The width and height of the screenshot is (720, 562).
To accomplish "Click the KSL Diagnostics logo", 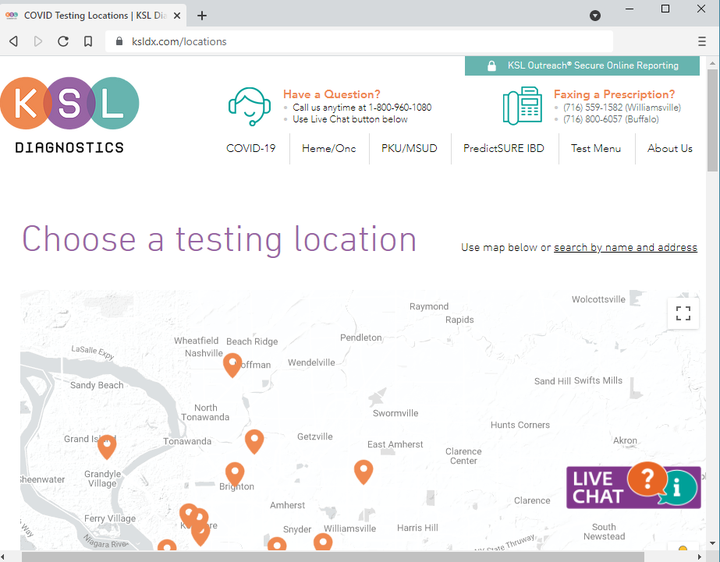I will click(x=70, y=115).
